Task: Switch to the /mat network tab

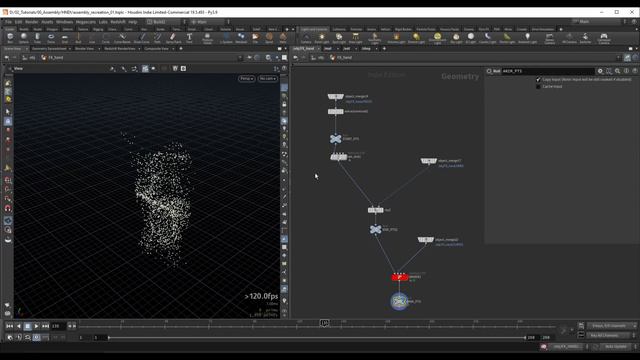Action: (328, 49)
